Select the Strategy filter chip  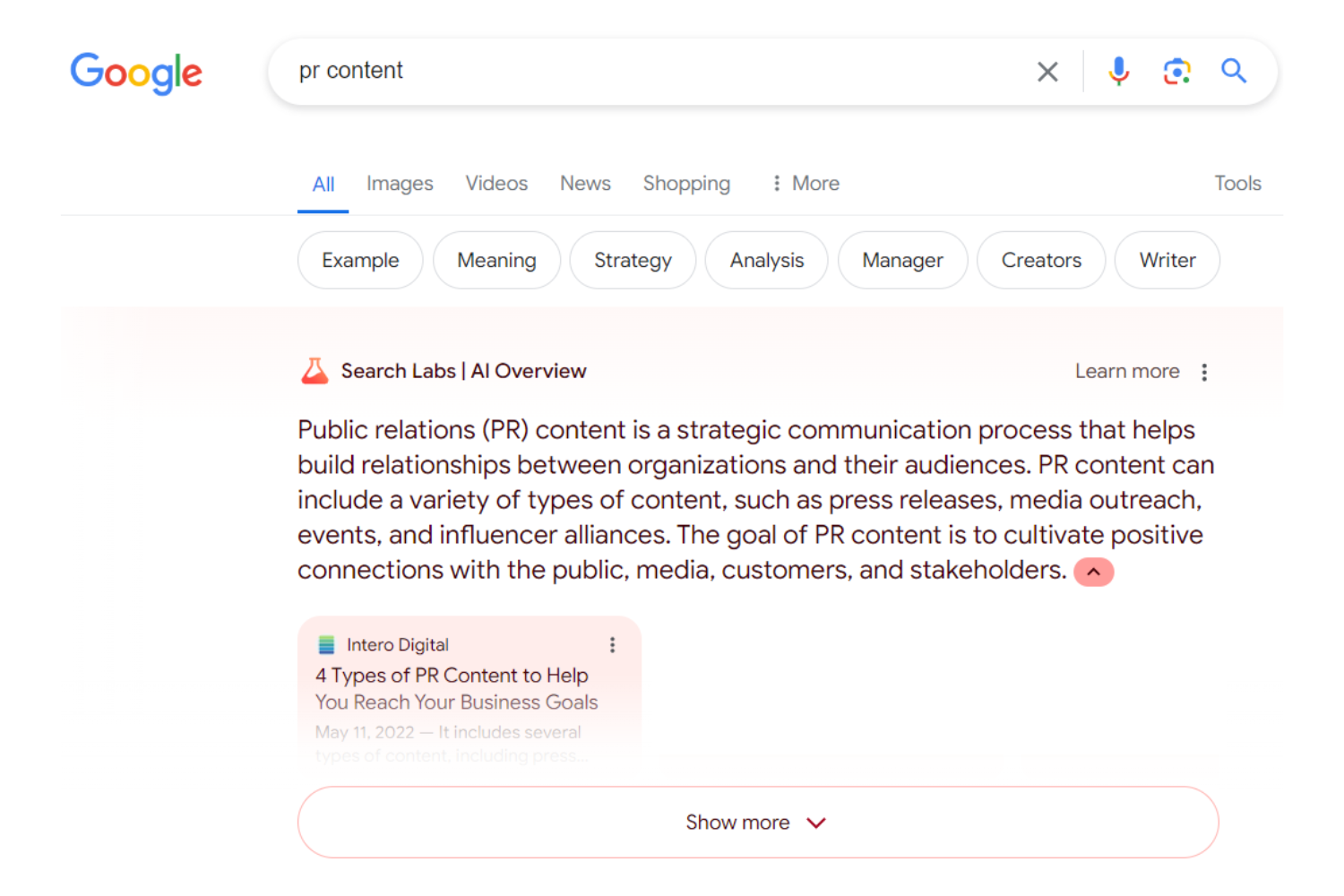click(x=633, y=260)
